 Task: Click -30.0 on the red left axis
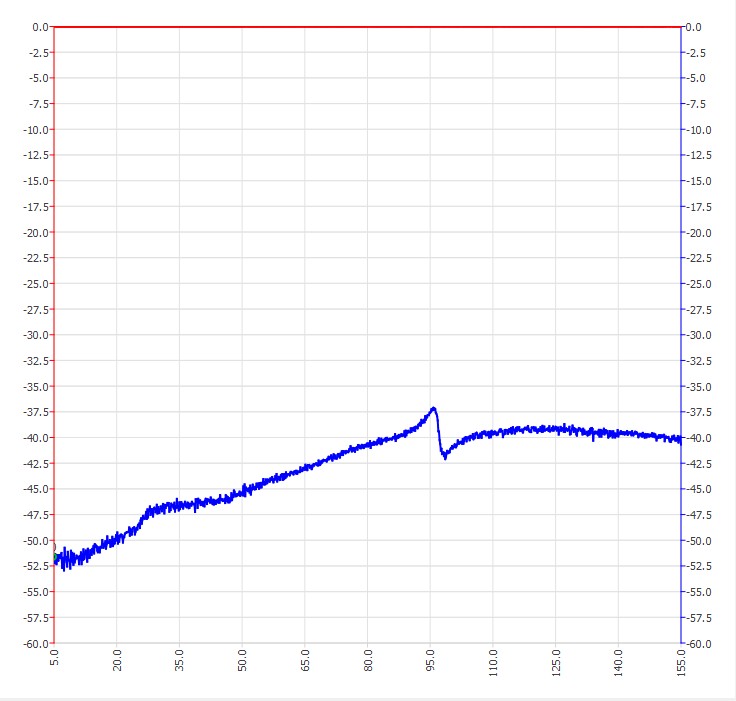click(x=36, y=335)
